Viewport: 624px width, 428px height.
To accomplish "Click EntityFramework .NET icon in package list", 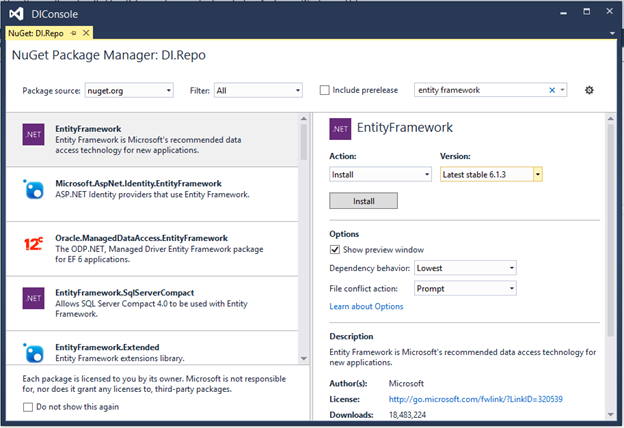I will click(33, 134).
